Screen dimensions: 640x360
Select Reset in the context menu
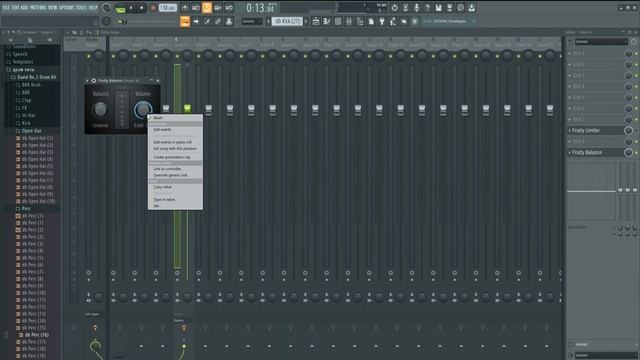(x=175, y=118)
